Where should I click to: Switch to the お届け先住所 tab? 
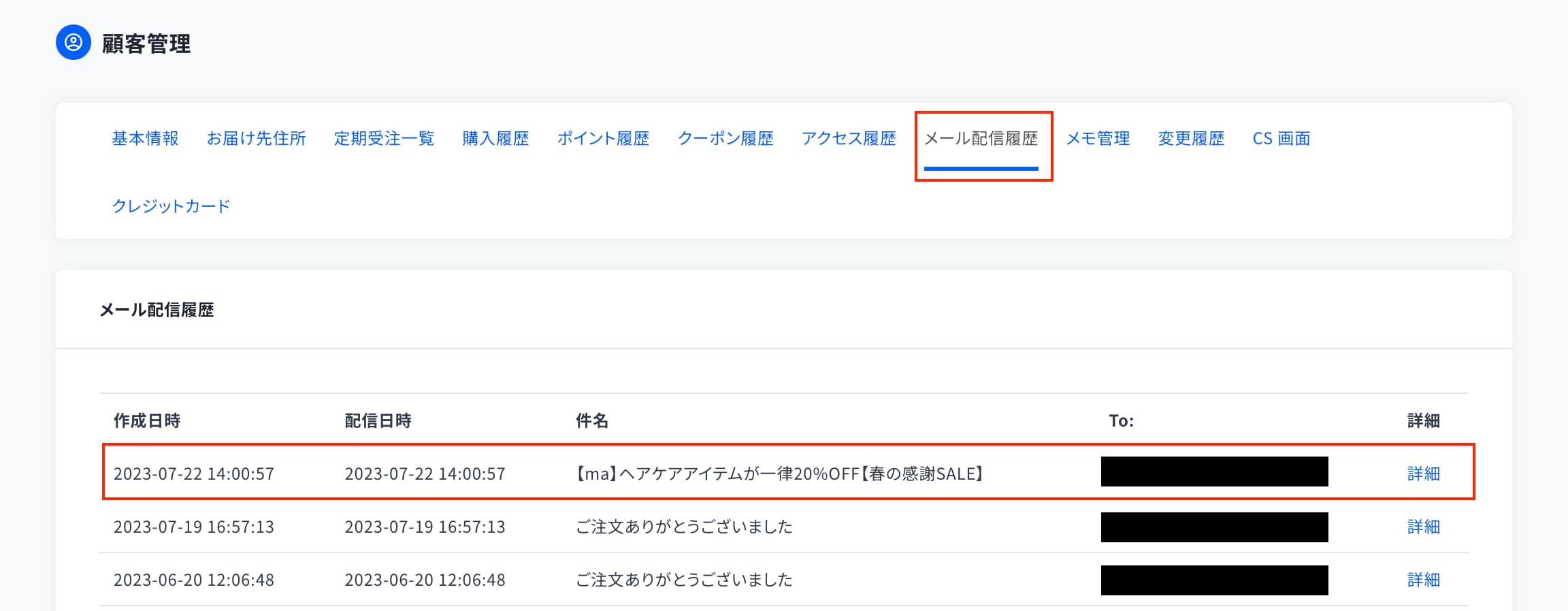tap(256, 139)
